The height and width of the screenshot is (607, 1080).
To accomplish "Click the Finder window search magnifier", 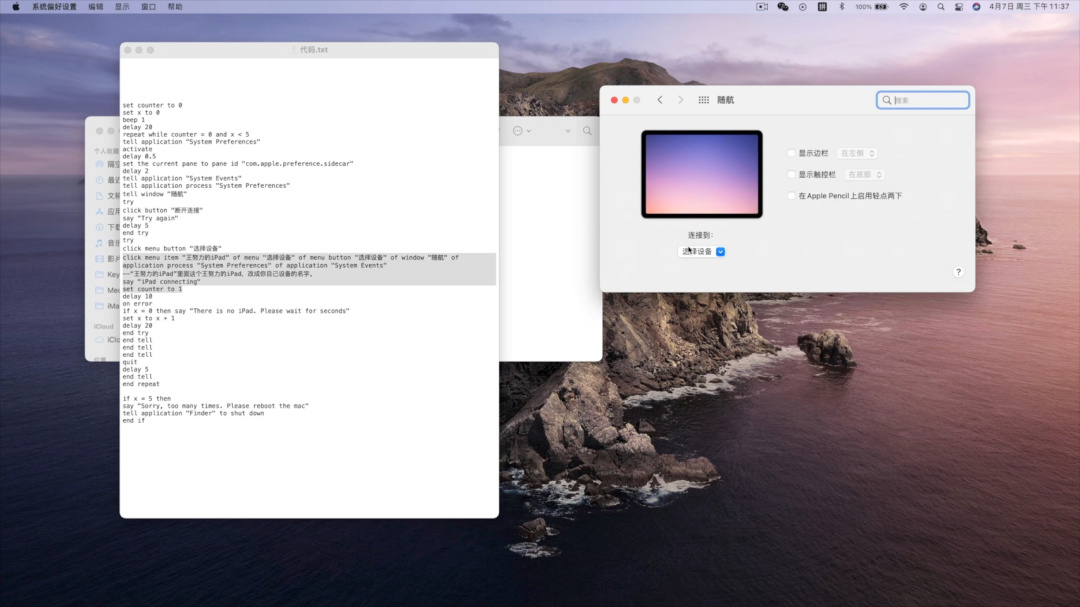I will tap(587, 131).
